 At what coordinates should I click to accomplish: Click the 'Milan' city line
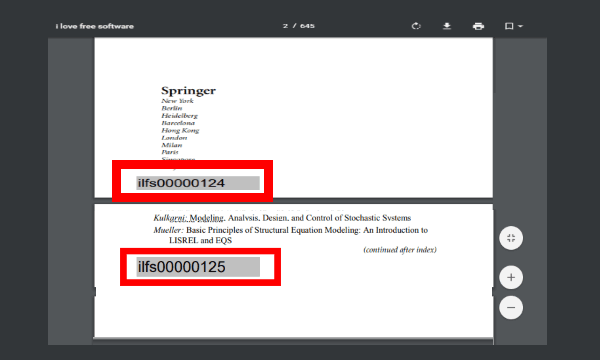click(x=172, y=145)
